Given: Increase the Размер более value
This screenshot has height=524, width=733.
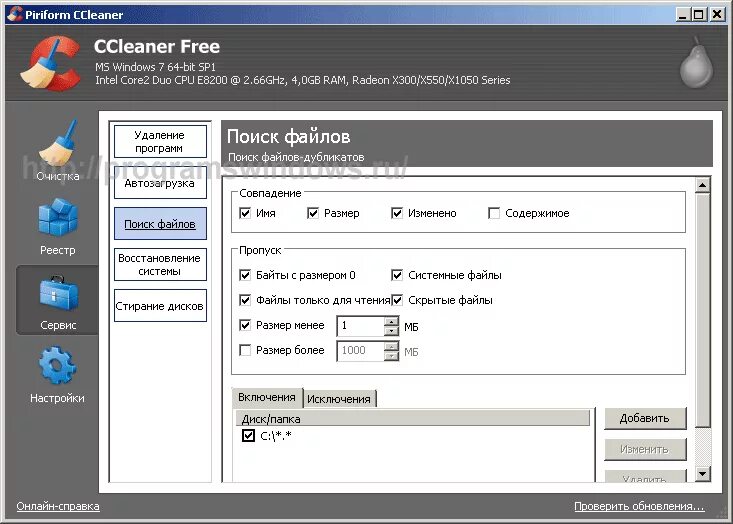Looking at the screenshot, I should tap(391, 346).
